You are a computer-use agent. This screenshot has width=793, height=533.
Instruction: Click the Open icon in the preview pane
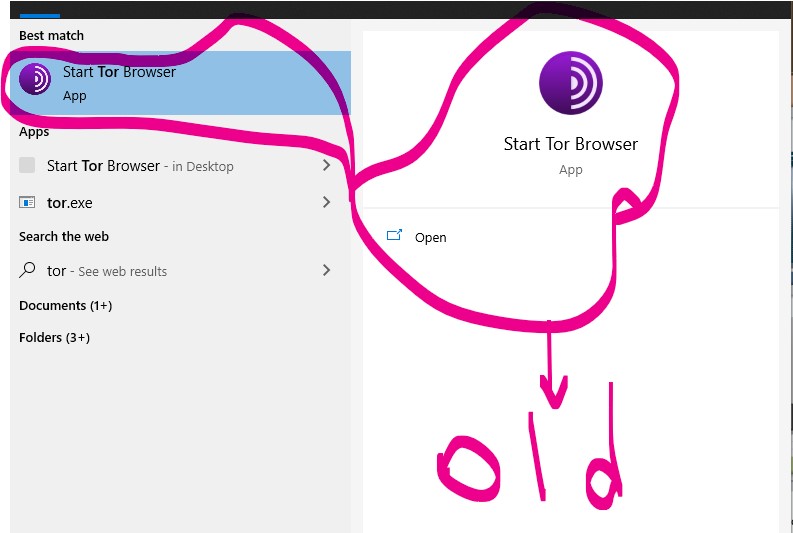point(394,235)
